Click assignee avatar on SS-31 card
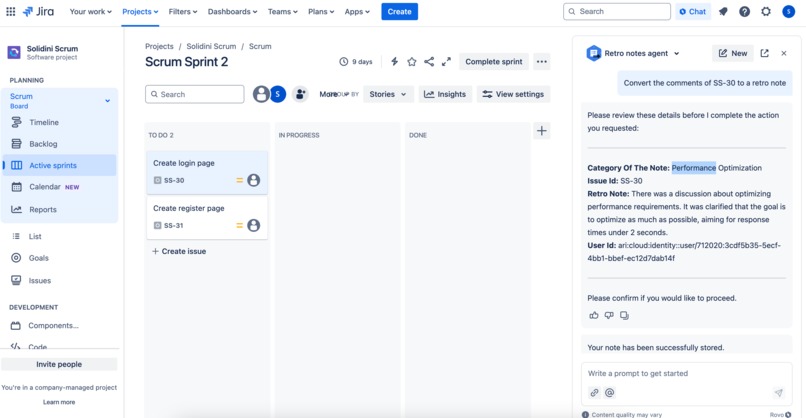The width and height of the screenshot is (806, 418). point(253,225)
